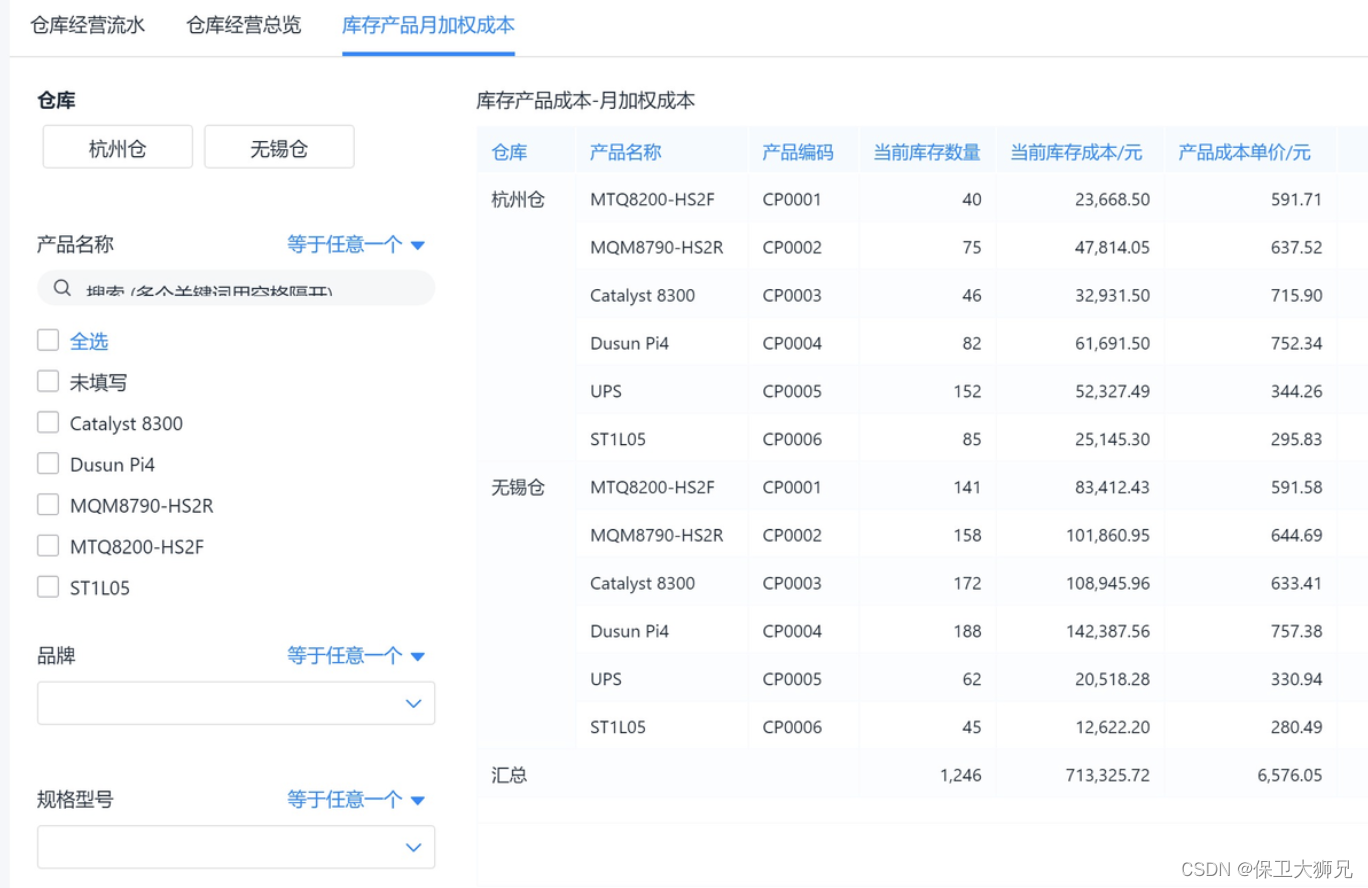Check the 全选 checkbox
This screenshot has height=888, width=1368.
[48, 341]
